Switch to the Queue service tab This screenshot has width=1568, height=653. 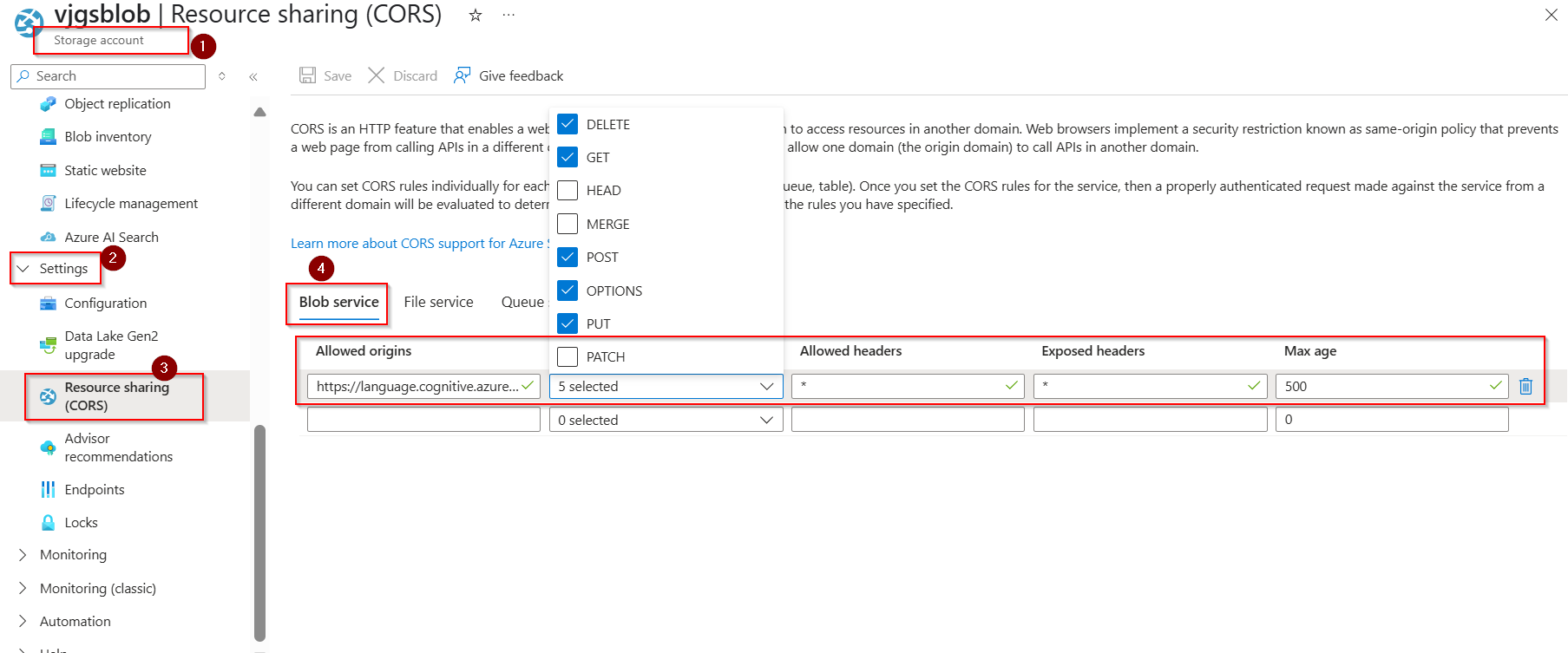point(523,302)
